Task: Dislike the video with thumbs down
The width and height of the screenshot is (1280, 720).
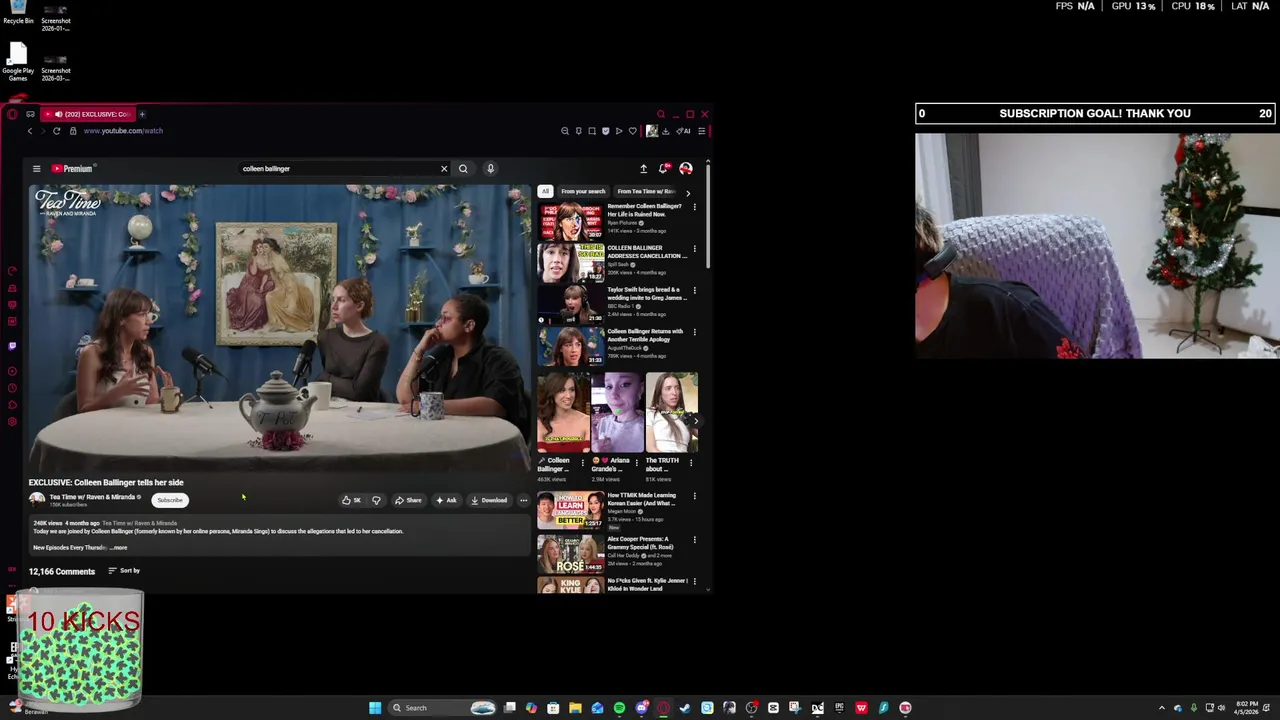Action: tap(376, 500)
